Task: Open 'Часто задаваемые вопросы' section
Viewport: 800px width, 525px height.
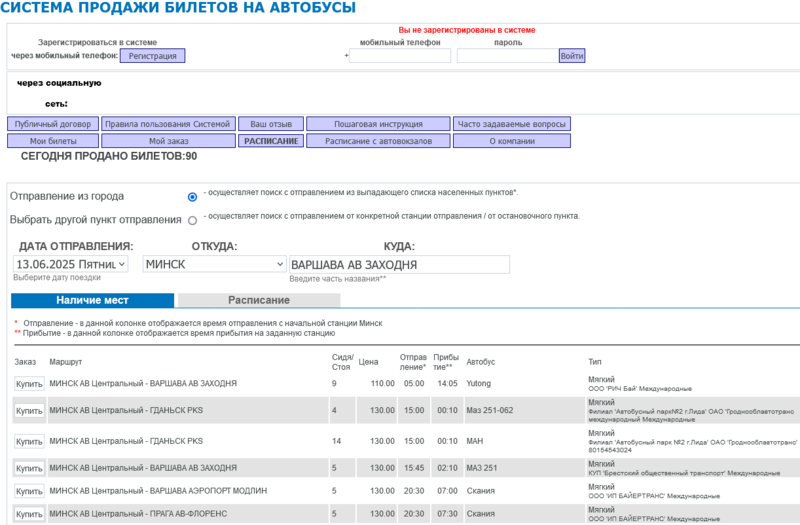Action: (x=511, y=124)
